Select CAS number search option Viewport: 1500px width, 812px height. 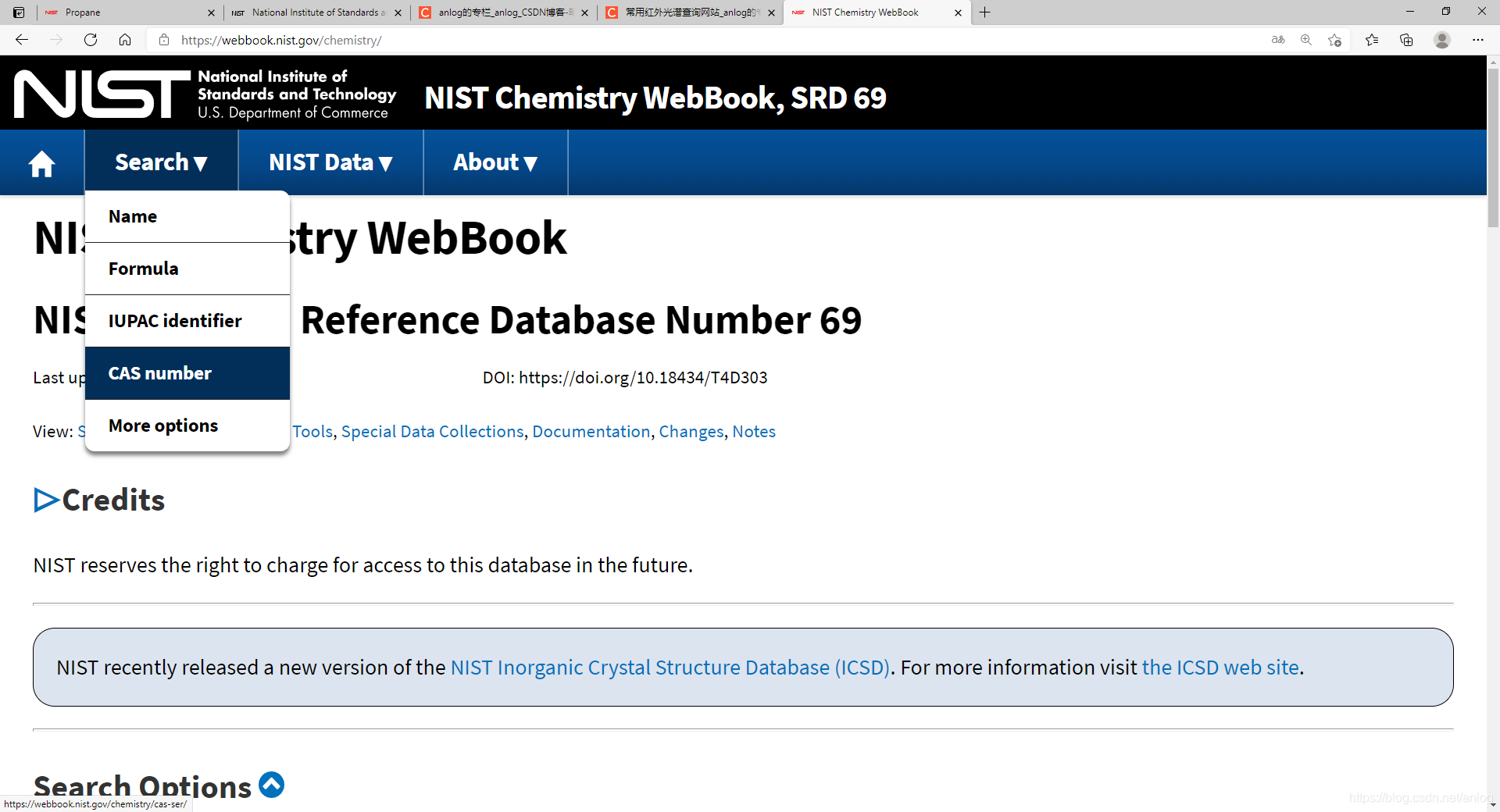[187, 373]
